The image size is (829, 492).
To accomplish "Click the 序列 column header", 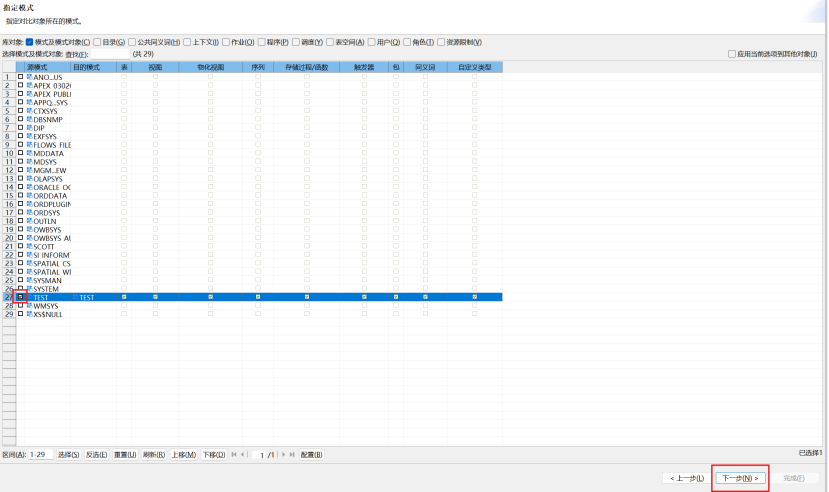I will coord(258,67).
